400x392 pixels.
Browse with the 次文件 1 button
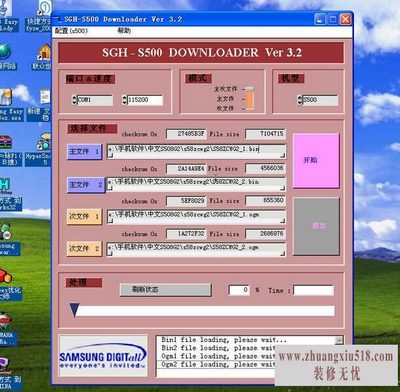[84, 217]
